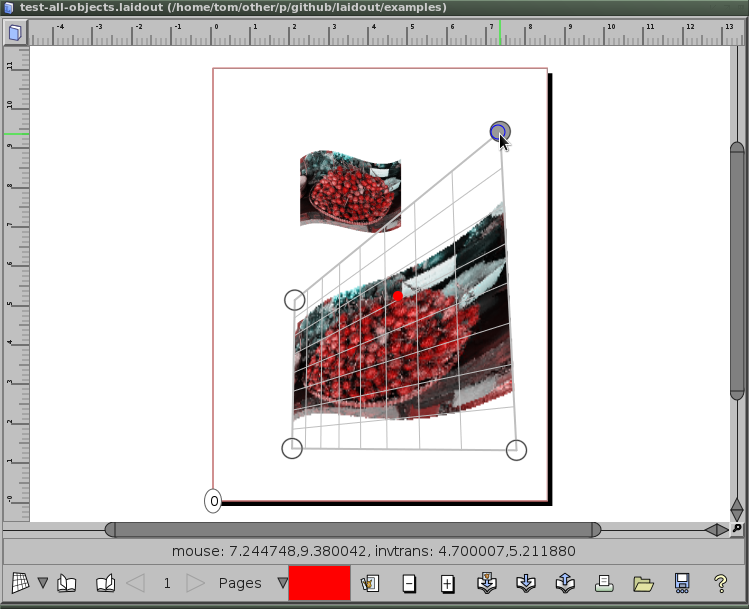
Task: Click the Pages view mode label
Action: 240,583
